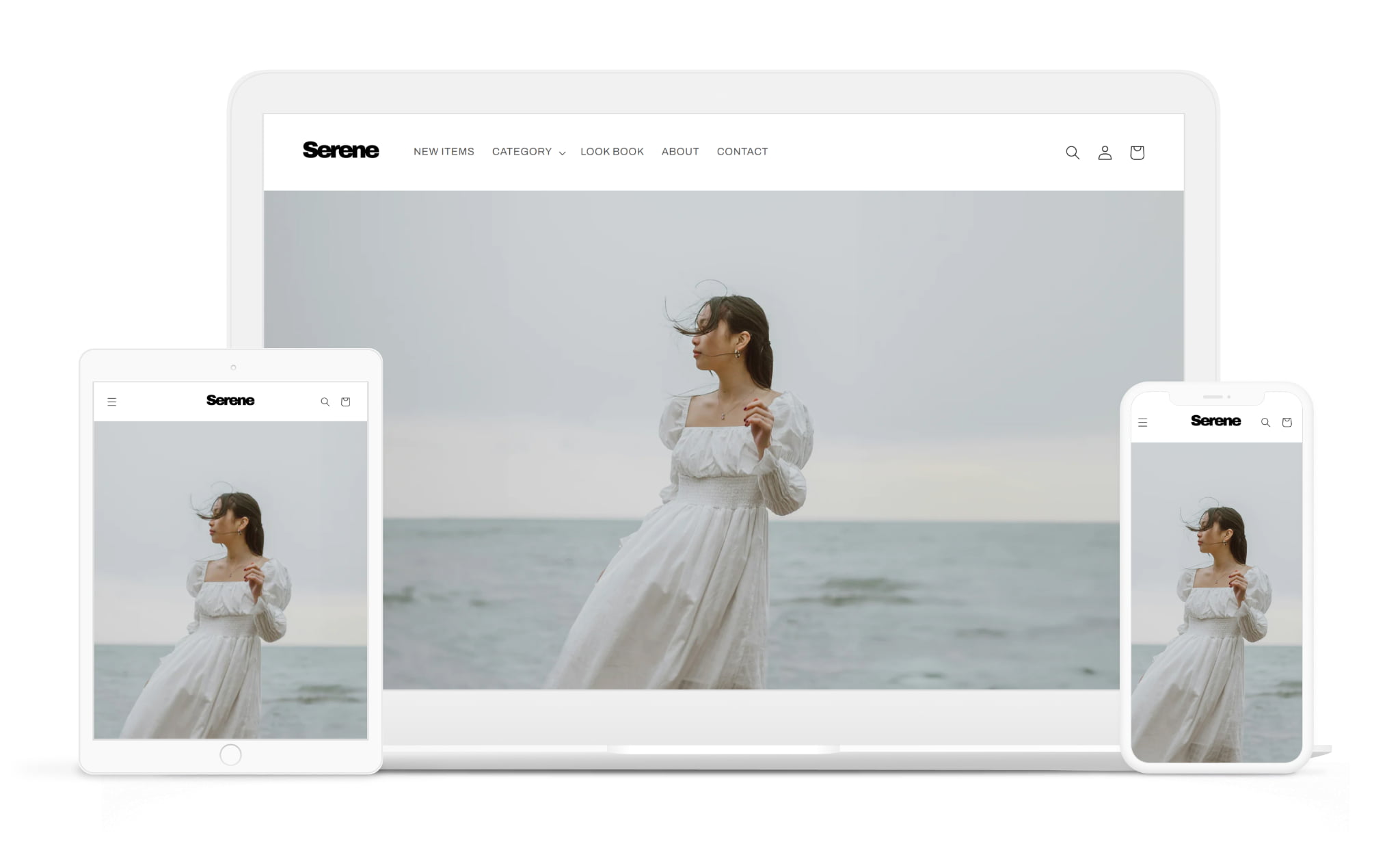
Task: Expand the CATEGORY dropdown menu
Action: pyautogui.click(x=528, y=152)
